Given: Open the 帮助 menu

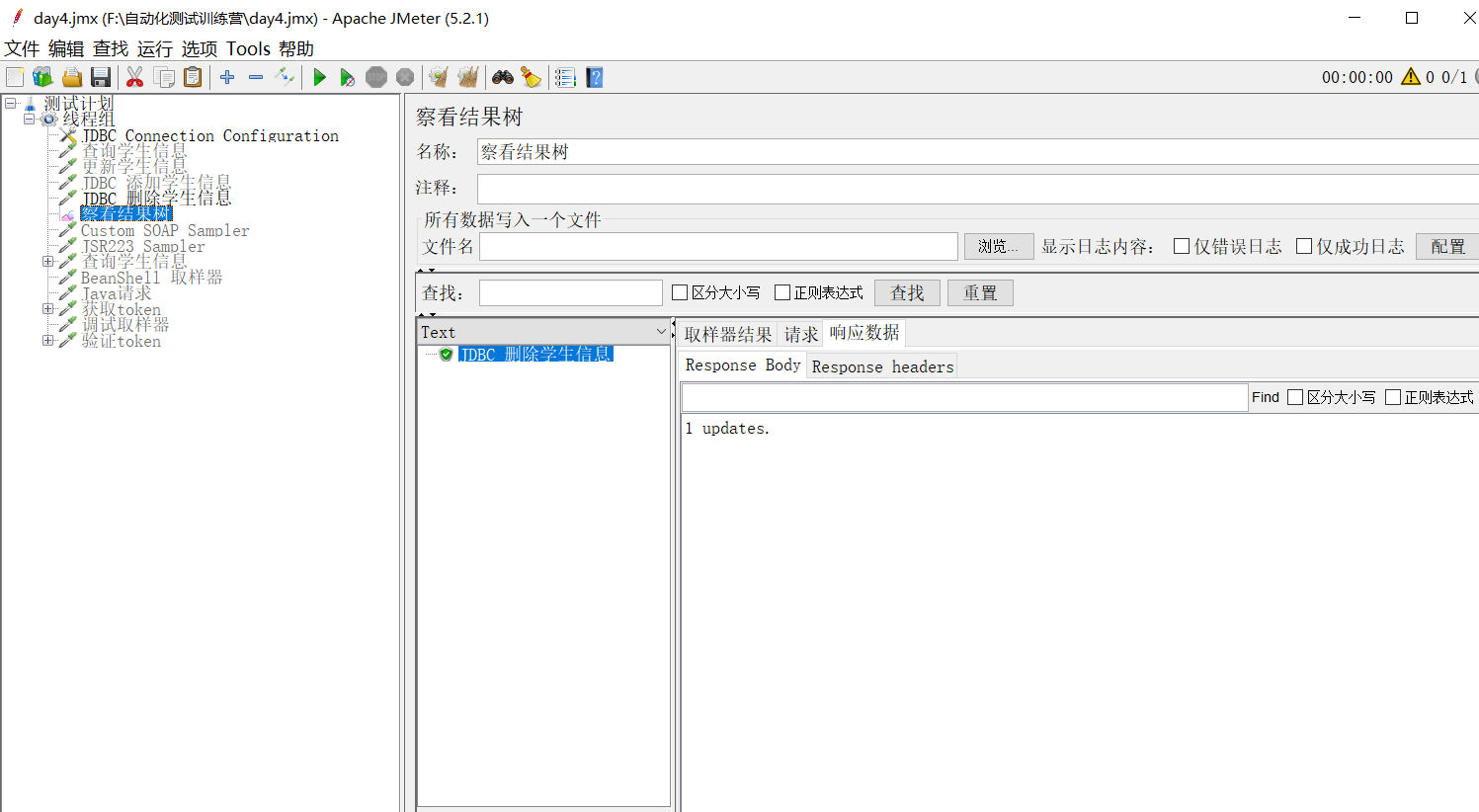Looking at the screenshot, I should pos(296,48).
